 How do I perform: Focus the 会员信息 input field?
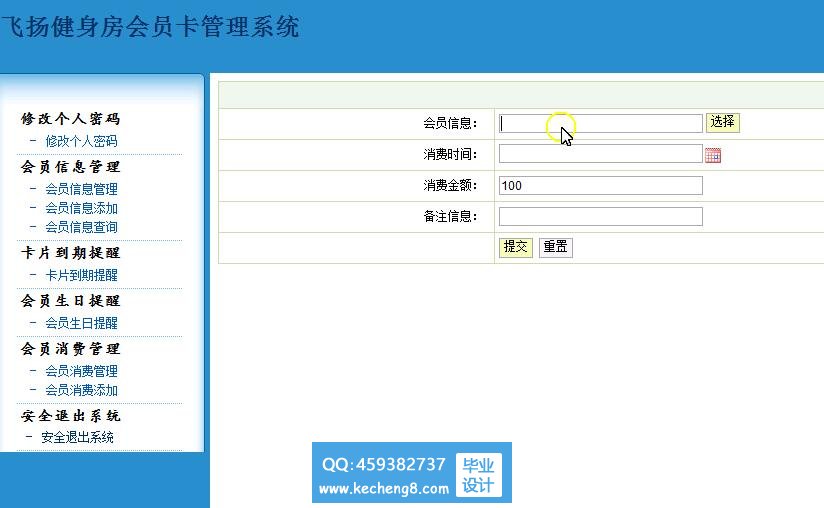click(601, 123)
